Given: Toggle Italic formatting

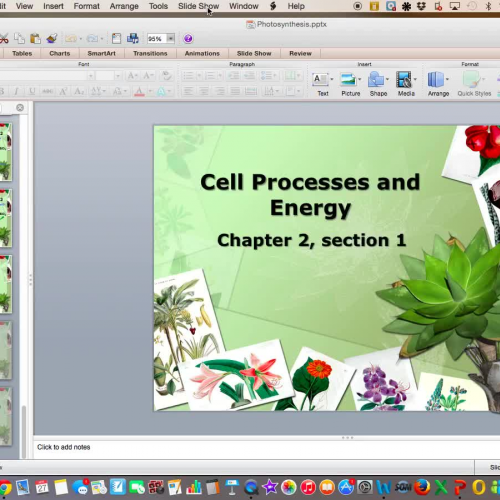Looking at the screenshot, I should pos(16,91).
